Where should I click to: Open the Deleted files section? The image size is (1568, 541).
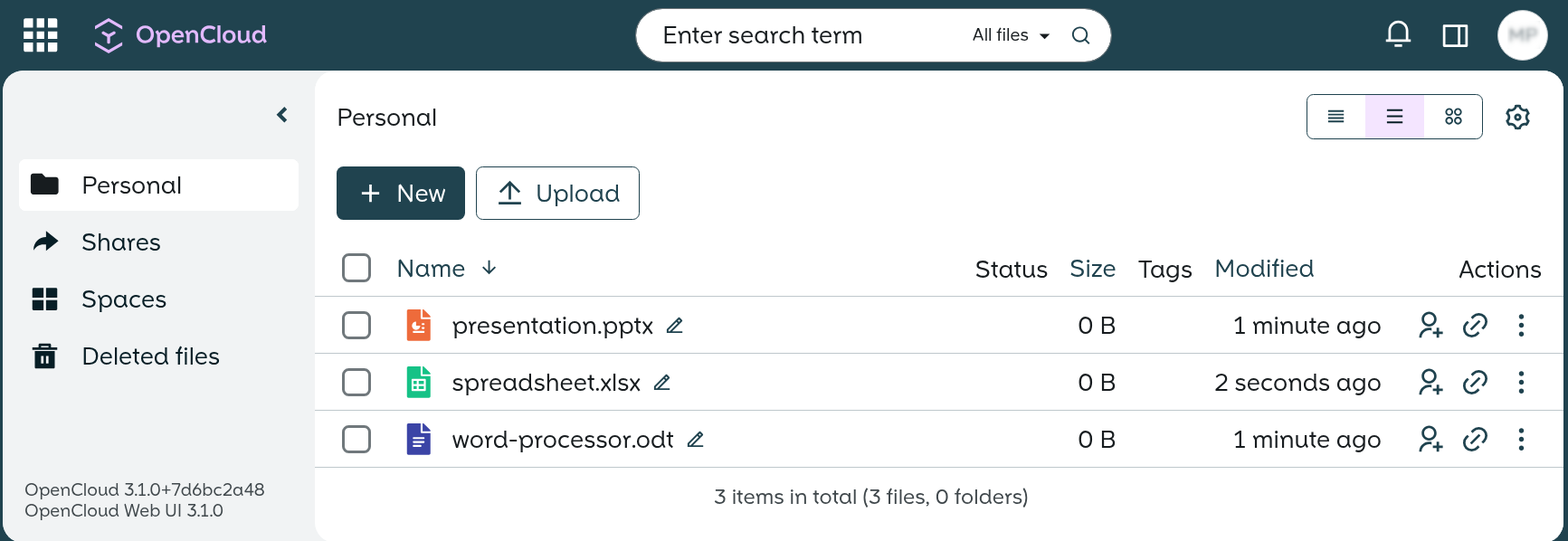[x=150, y=356]
